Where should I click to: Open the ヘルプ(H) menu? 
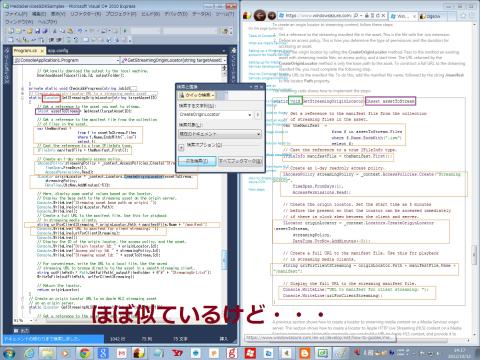coord(47,22)
